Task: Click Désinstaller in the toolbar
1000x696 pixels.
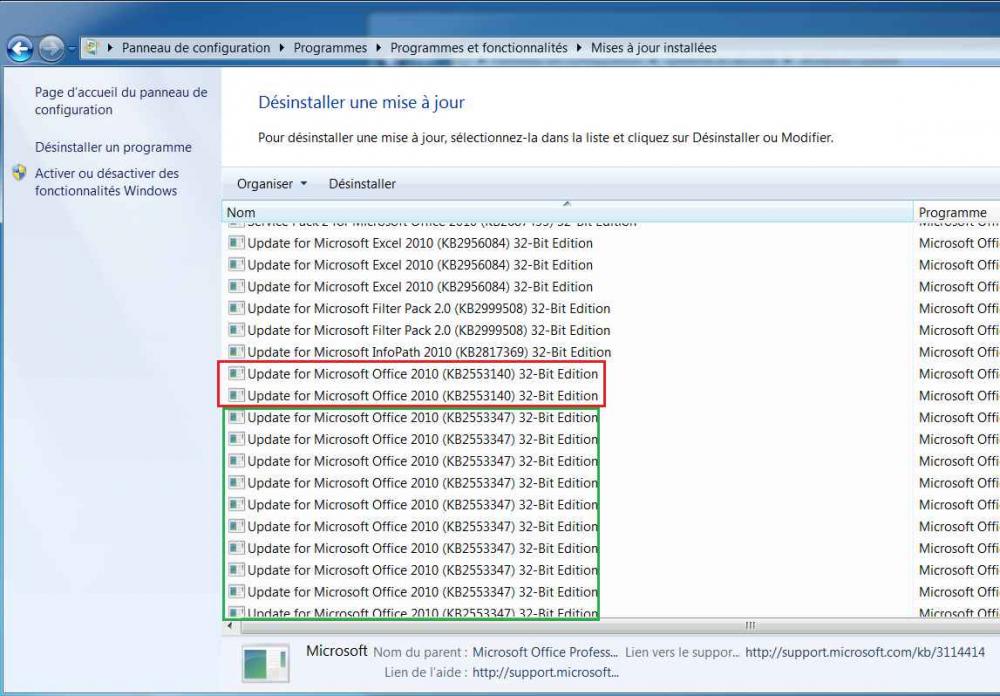Action: (362, 184)
